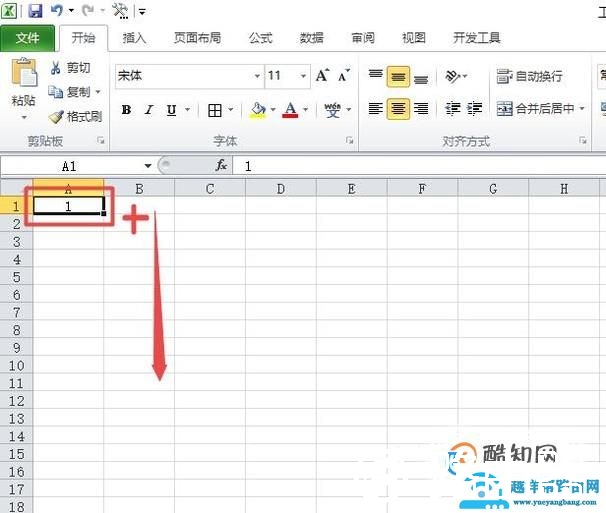This screenshot has width=606, height=513.
Task: Click the quick access tools icon
Action: (120, 10)
